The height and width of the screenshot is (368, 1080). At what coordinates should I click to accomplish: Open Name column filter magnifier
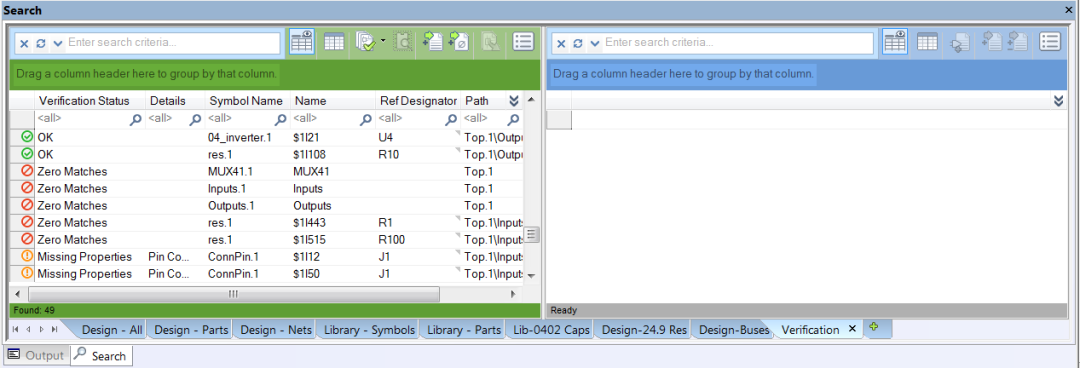[366, 119]
